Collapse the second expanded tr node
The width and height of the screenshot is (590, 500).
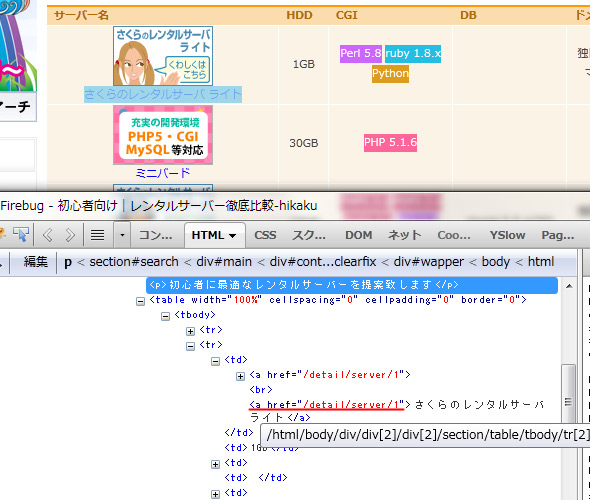(x=191, y=347)
